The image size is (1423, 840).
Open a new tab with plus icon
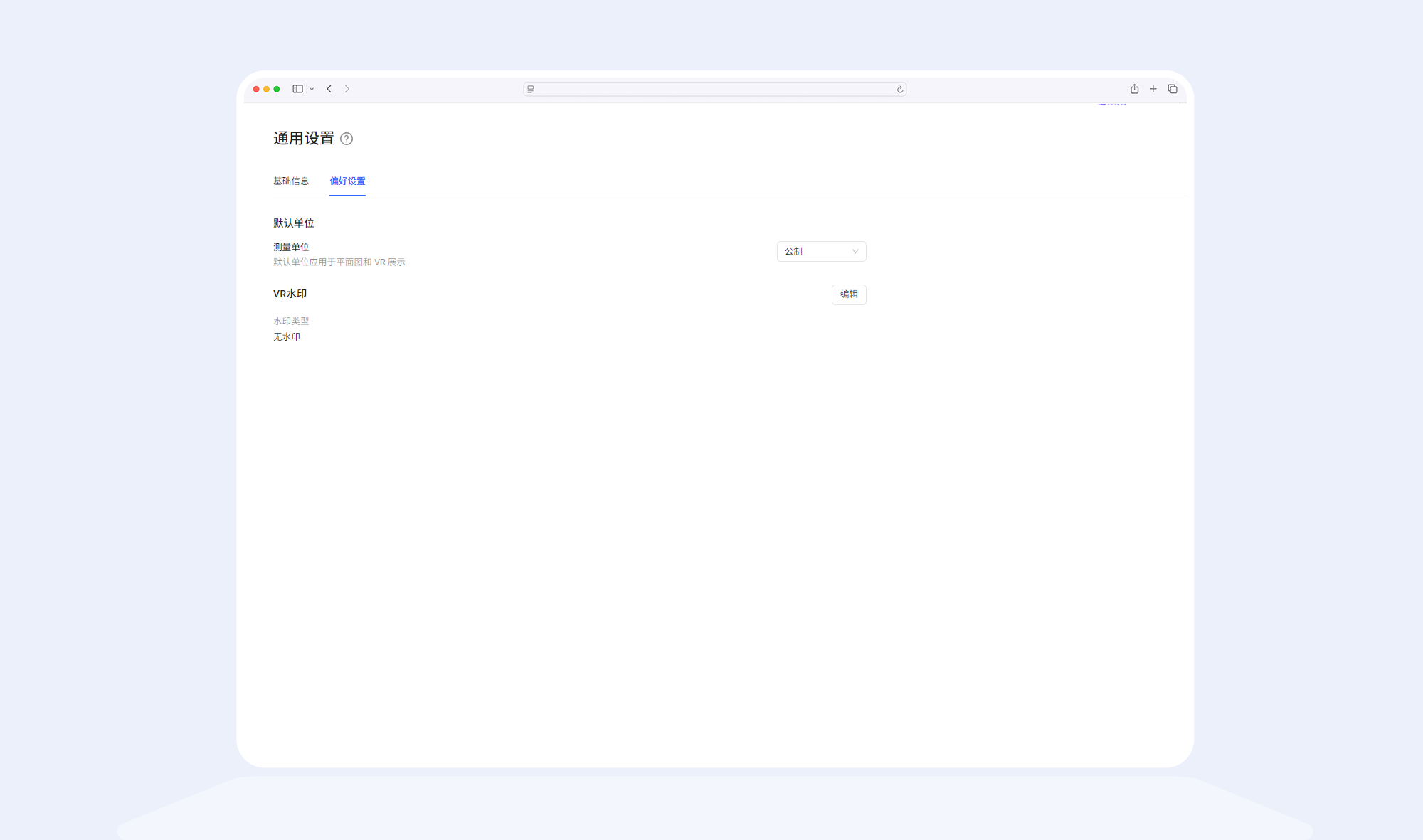coord(1153,89)
